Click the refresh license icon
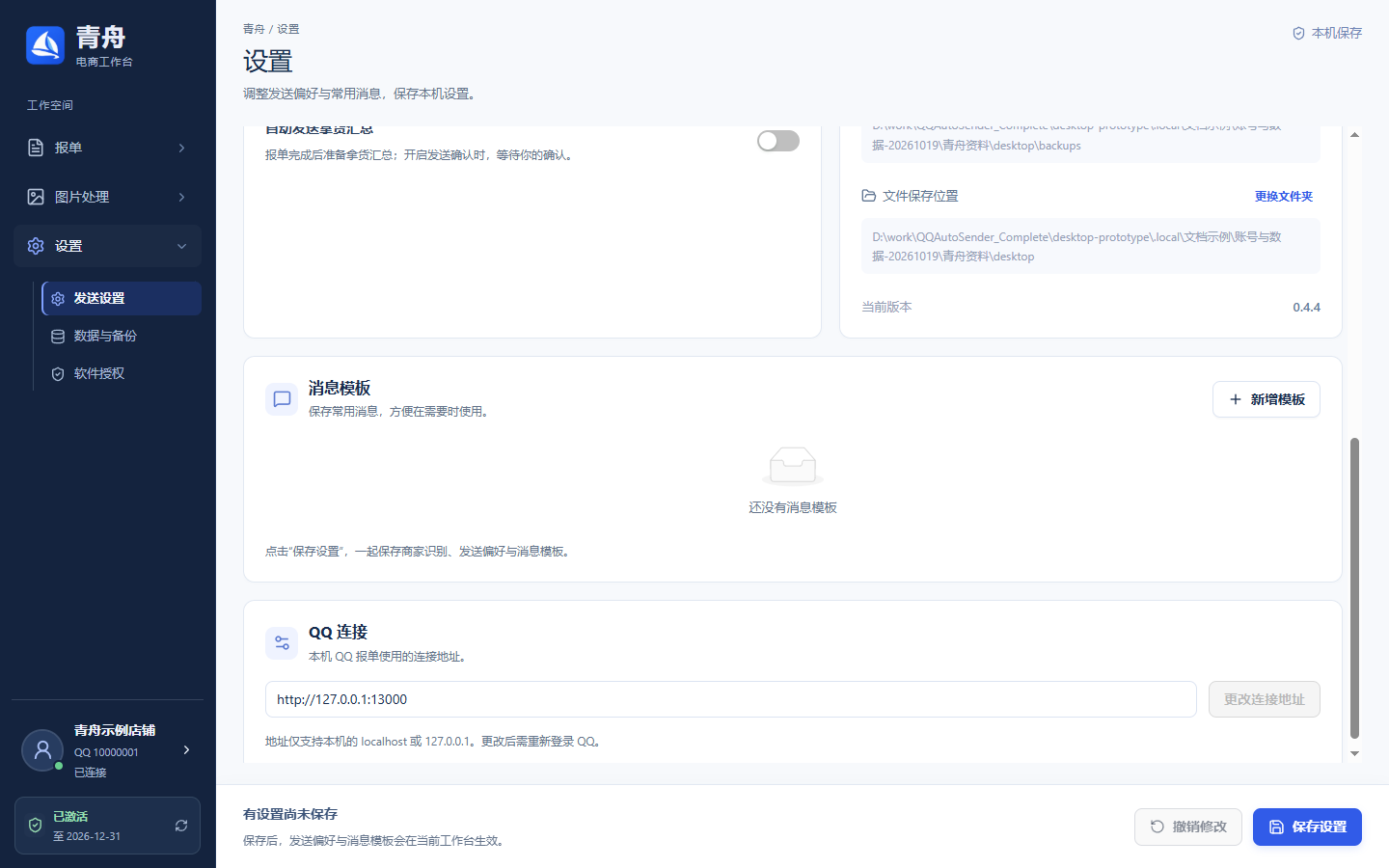1389x868 pixels. click(181, 826)
